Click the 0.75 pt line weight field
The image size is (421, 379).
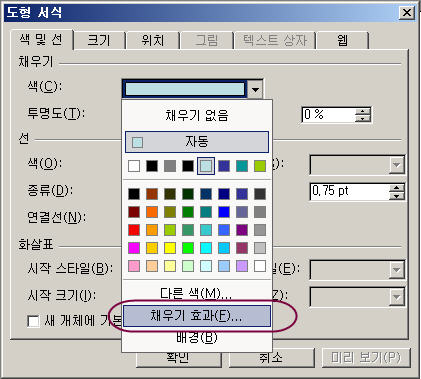pyautogui.click(x=350, y=191)
